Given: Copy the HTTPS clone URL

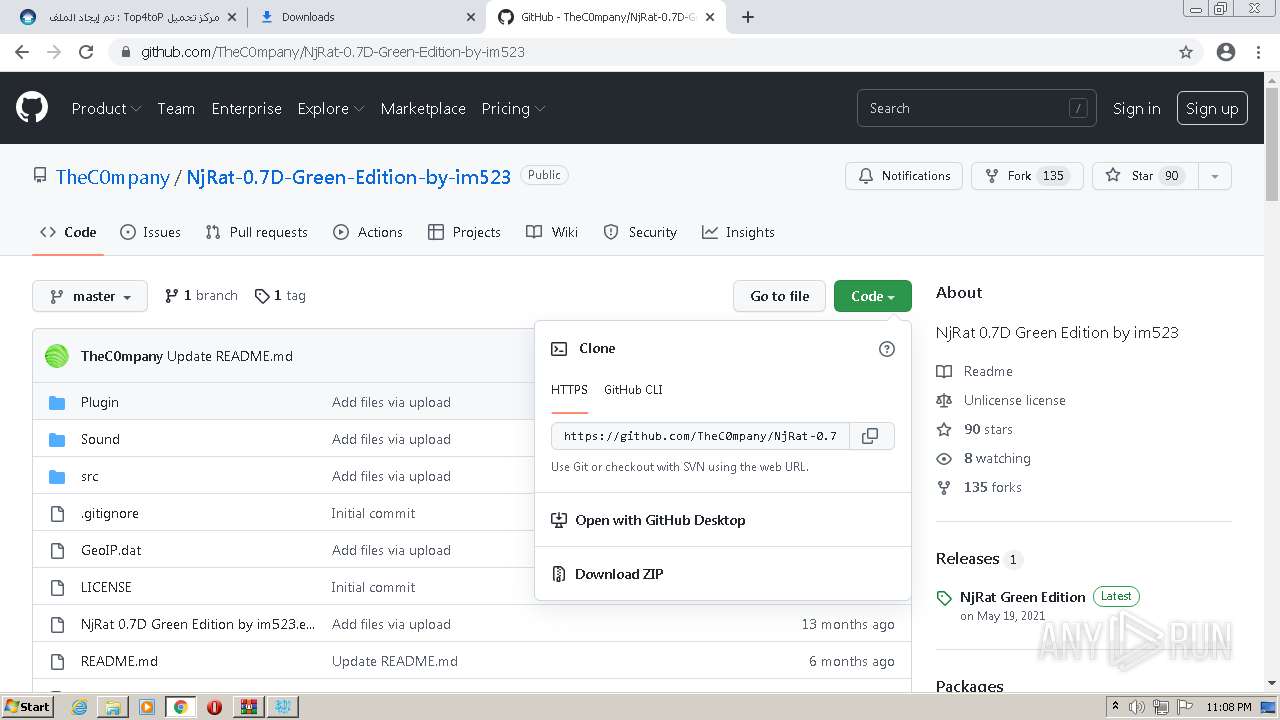Looking at the screenshot, I should point(871,436).
